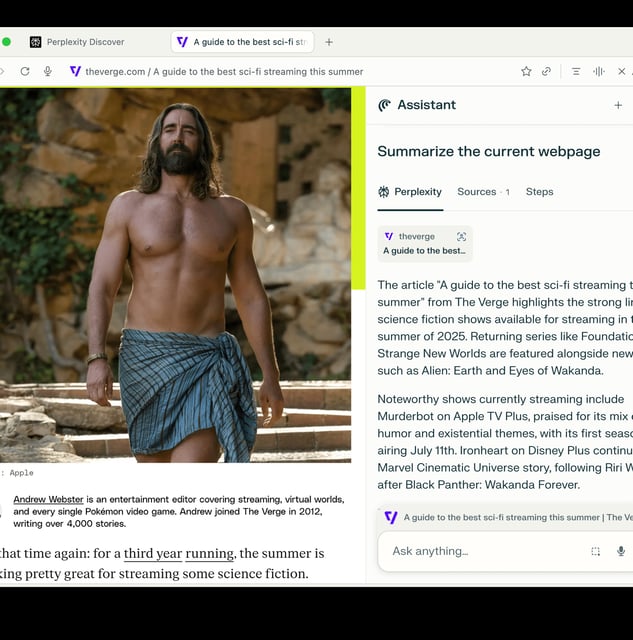Image resolution: width=633 pixels, height=640 pixels.
Task: Open a new browser tab
Action: click(x=329, y=42)
